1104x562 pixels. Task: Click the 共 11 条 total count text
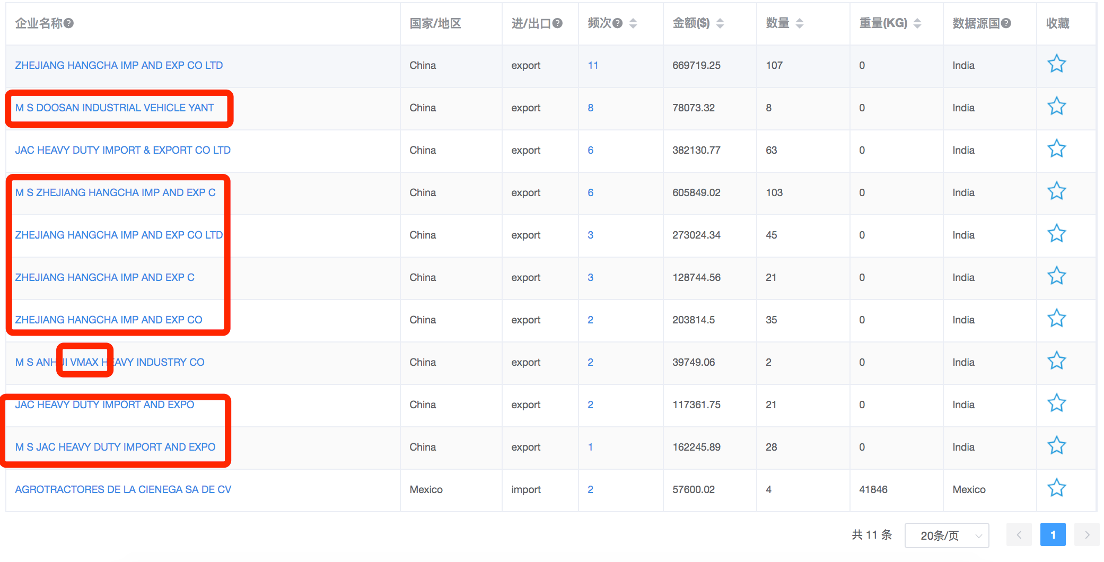click(872, 535)
